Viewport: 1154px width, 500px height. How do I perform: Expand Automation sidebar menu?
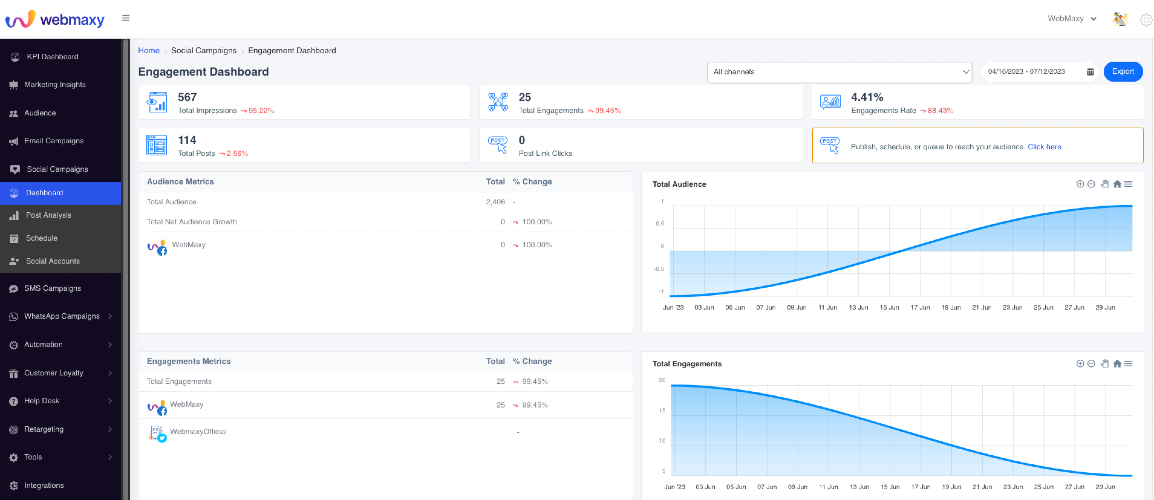click(60, 345)
